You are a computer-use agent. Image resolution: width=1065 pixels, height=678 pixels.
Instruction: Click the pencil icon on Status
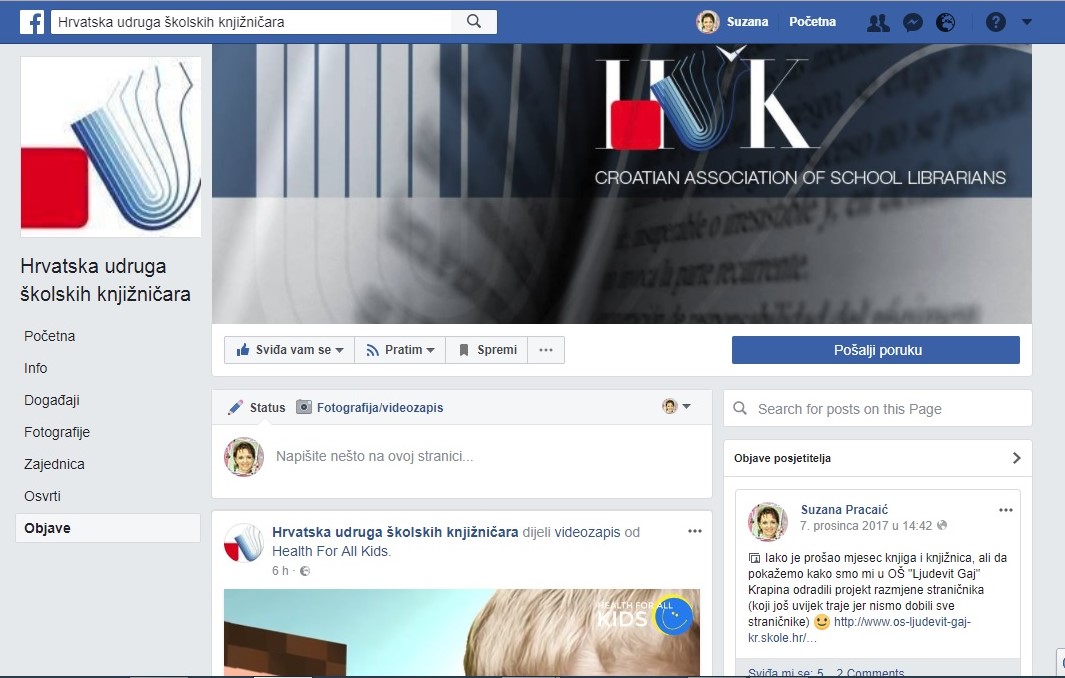click(x=236, y=408)
